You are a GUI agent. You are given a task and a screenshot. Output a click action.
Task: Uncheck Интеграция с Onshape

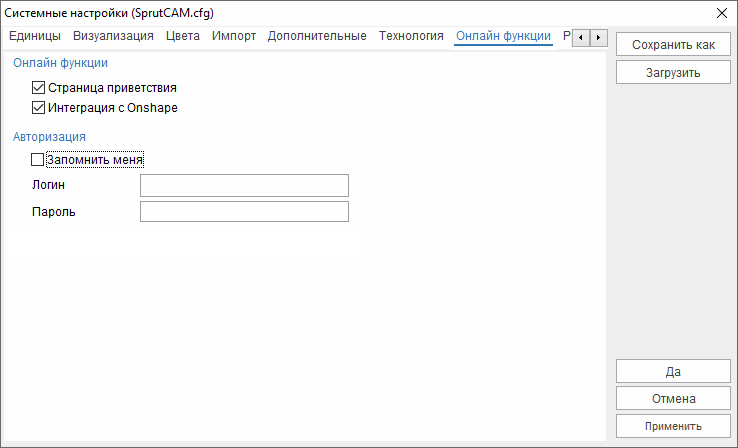(38, 108)
